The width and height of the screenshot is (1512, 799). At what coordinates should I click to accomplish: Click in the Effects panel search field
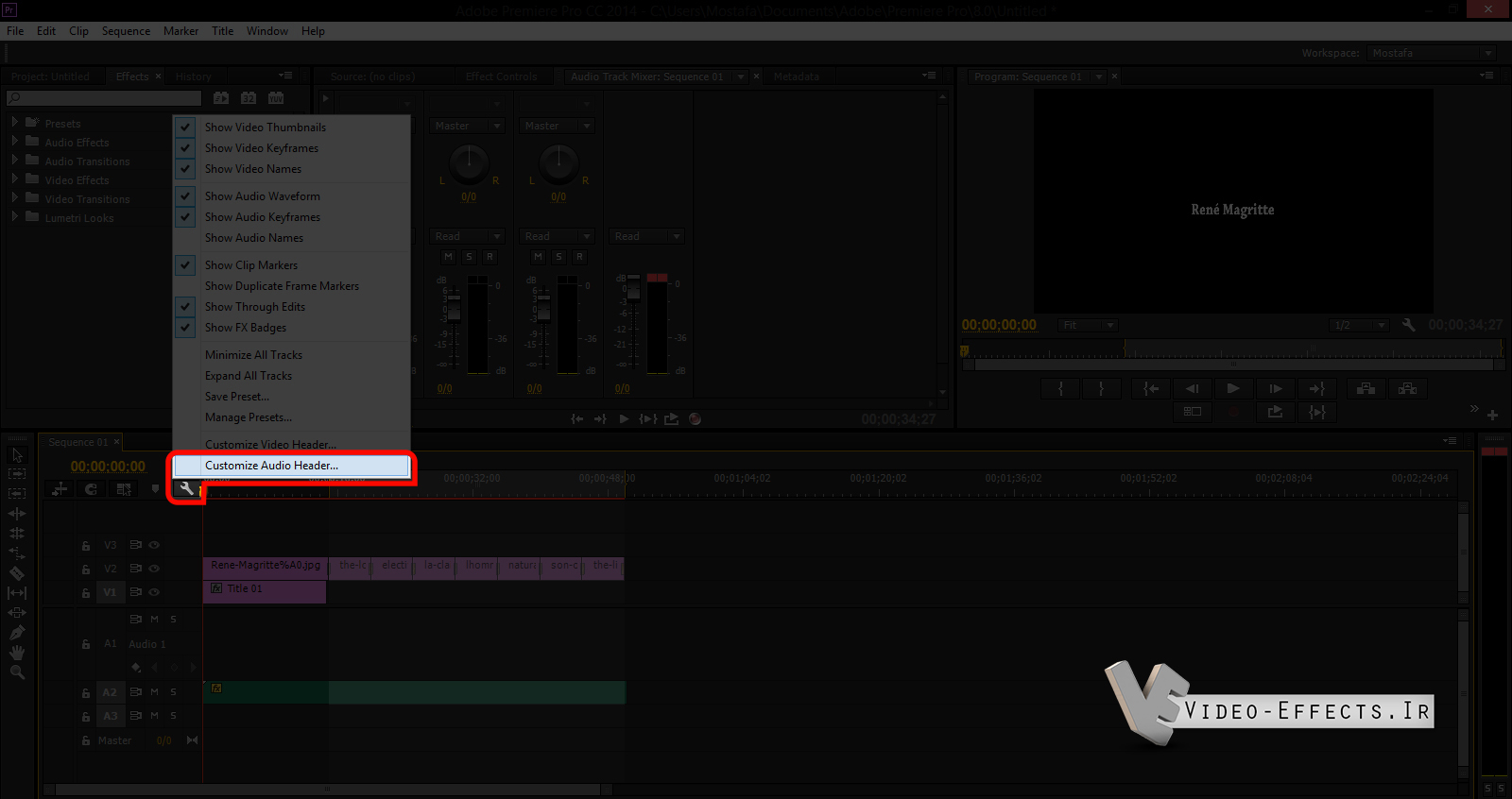click(x=104, y=97)
